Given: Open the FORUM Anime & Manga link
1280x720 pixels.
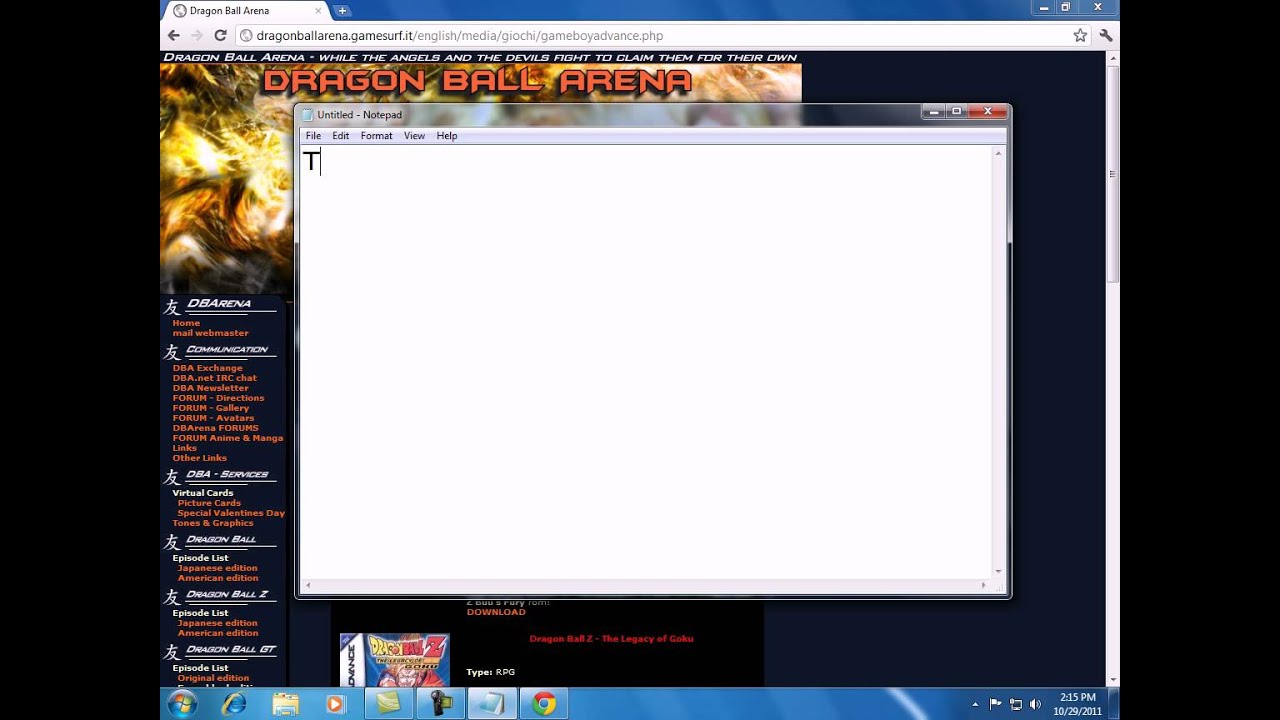Looking at the screenshot, I should pos(228,438).
